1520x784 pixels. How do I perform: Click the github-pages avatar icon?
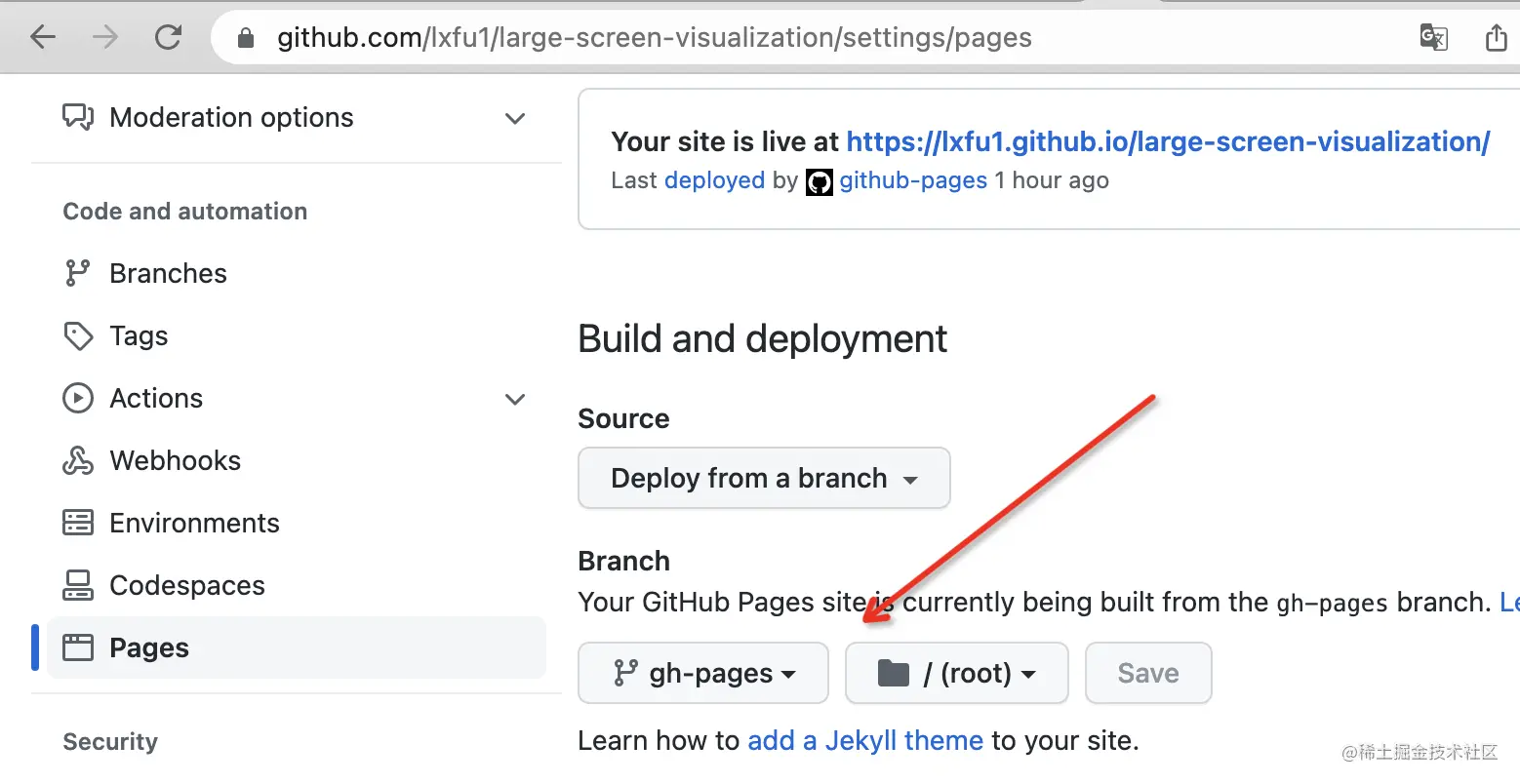point(820,182)
